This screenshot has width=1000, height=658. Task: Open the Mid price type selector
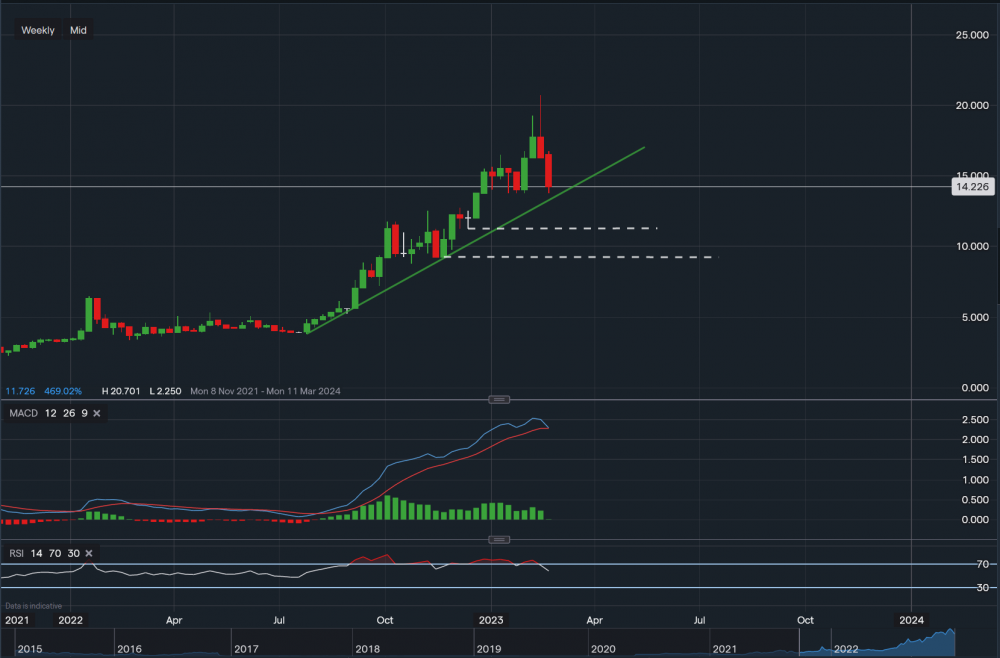[x=78, y=30]
